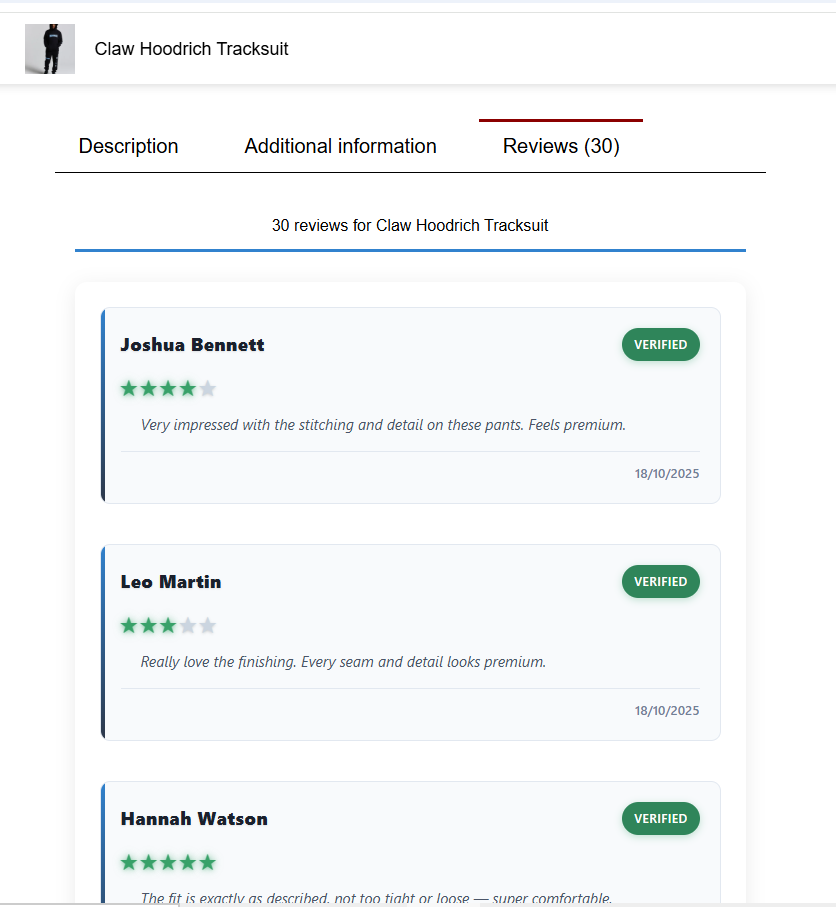Click the tracksuit product thumbnail image
The image size is (836, 907).
click(x=49, y=49)
